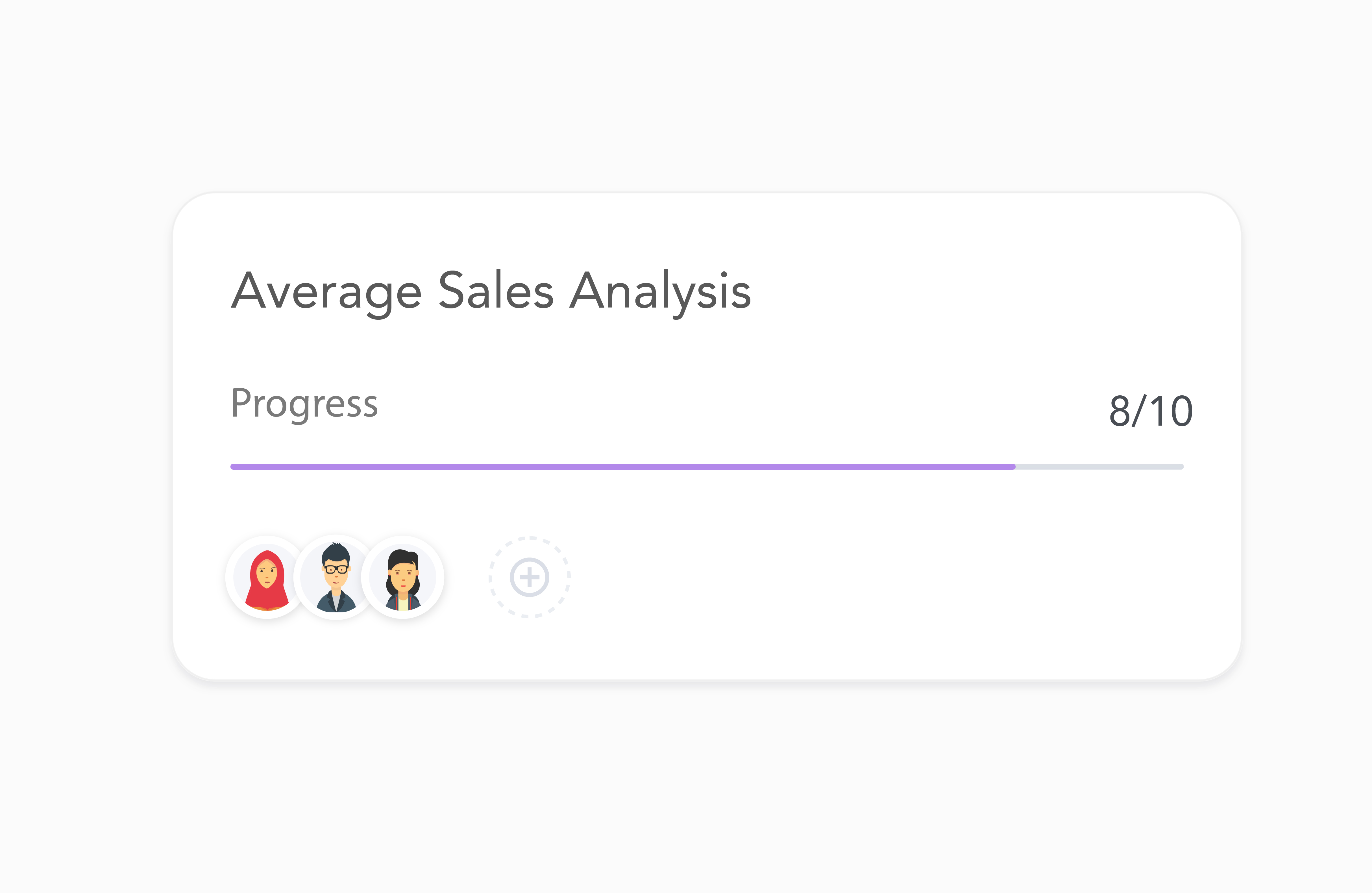Click the glasses on the middle avatar
Screen dimensions: 1372x893
336,570
